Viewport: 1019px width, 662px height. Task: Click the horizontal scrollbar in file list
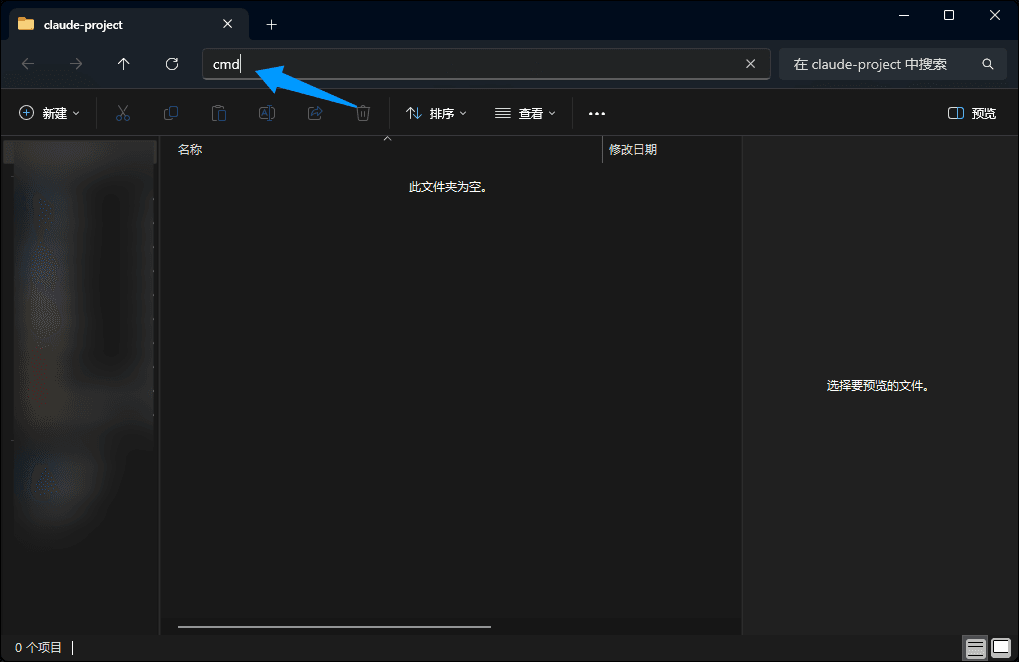point(334,627)
